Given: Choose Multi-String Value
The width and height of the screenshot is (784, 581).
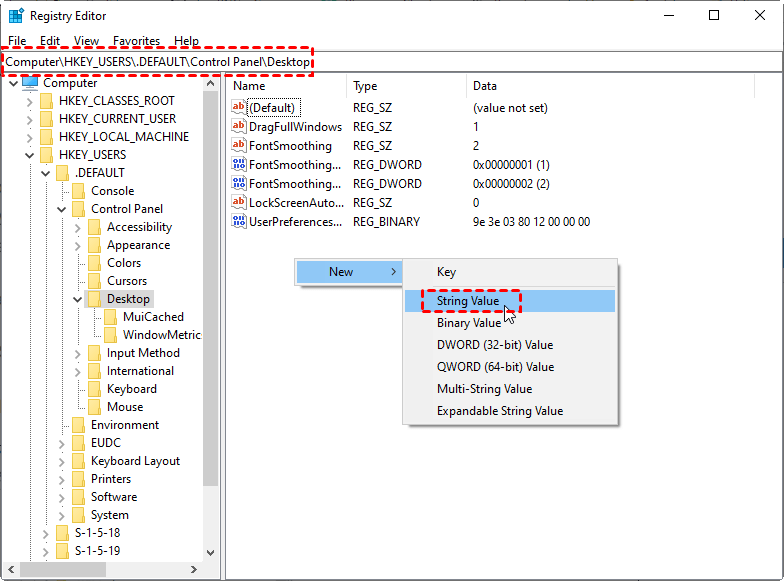Looking at the screenshot, I should (x=510, y=389).
